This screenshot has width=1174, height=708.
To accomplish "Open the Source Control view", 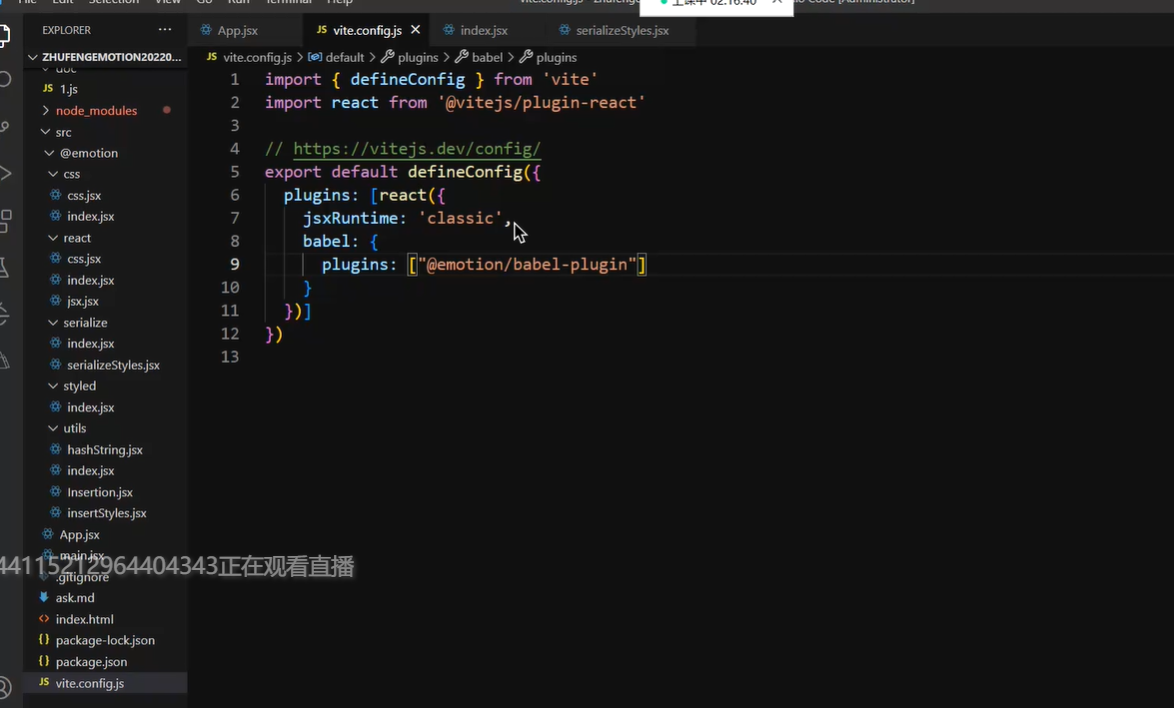I will tap(5, 127).
